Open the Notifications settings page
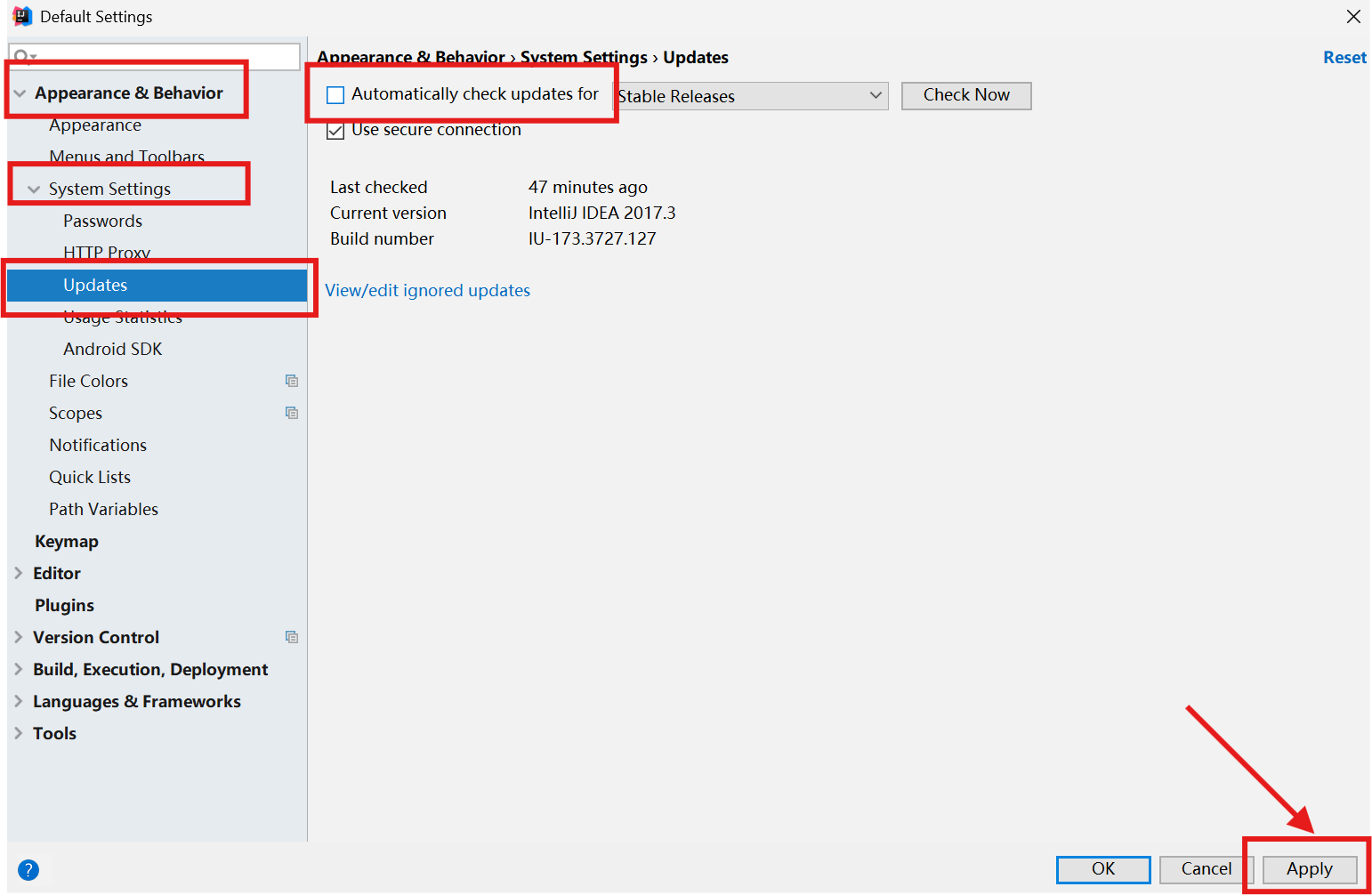This screenshot has width=1372, height=895. [98, 445]
